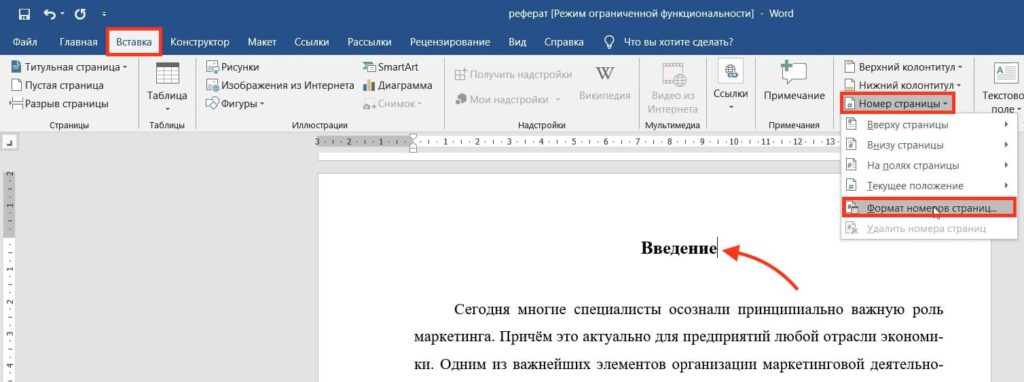1024x382 pixels.
Task: Open the SmartArt graphic tool
Action: pyautogui.click(x=391, y=67)
